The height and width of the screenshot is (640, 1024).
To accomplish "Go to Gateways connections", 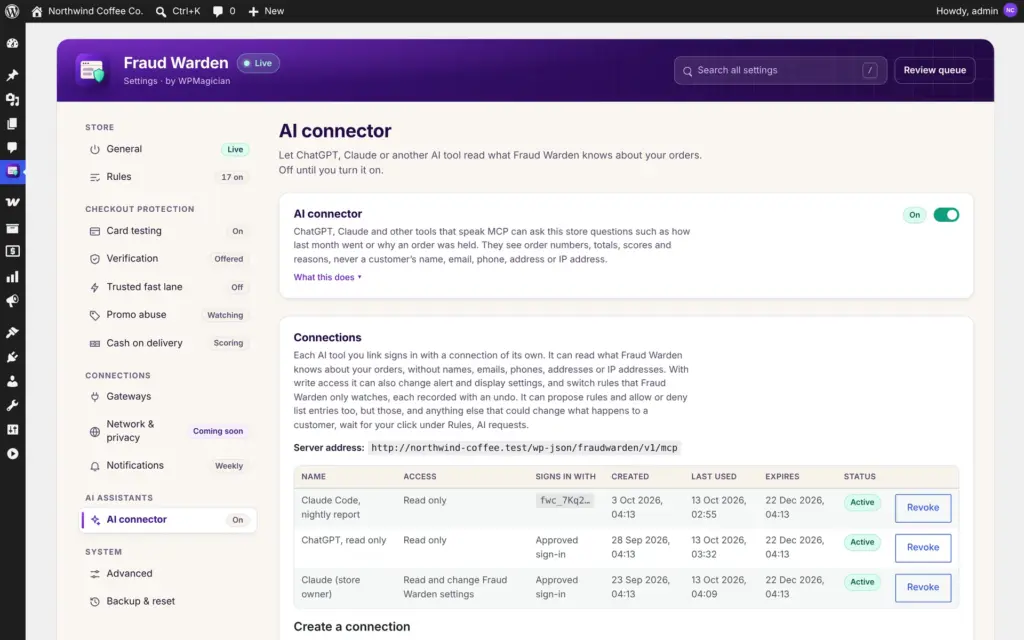I will (x=168, y=396).
